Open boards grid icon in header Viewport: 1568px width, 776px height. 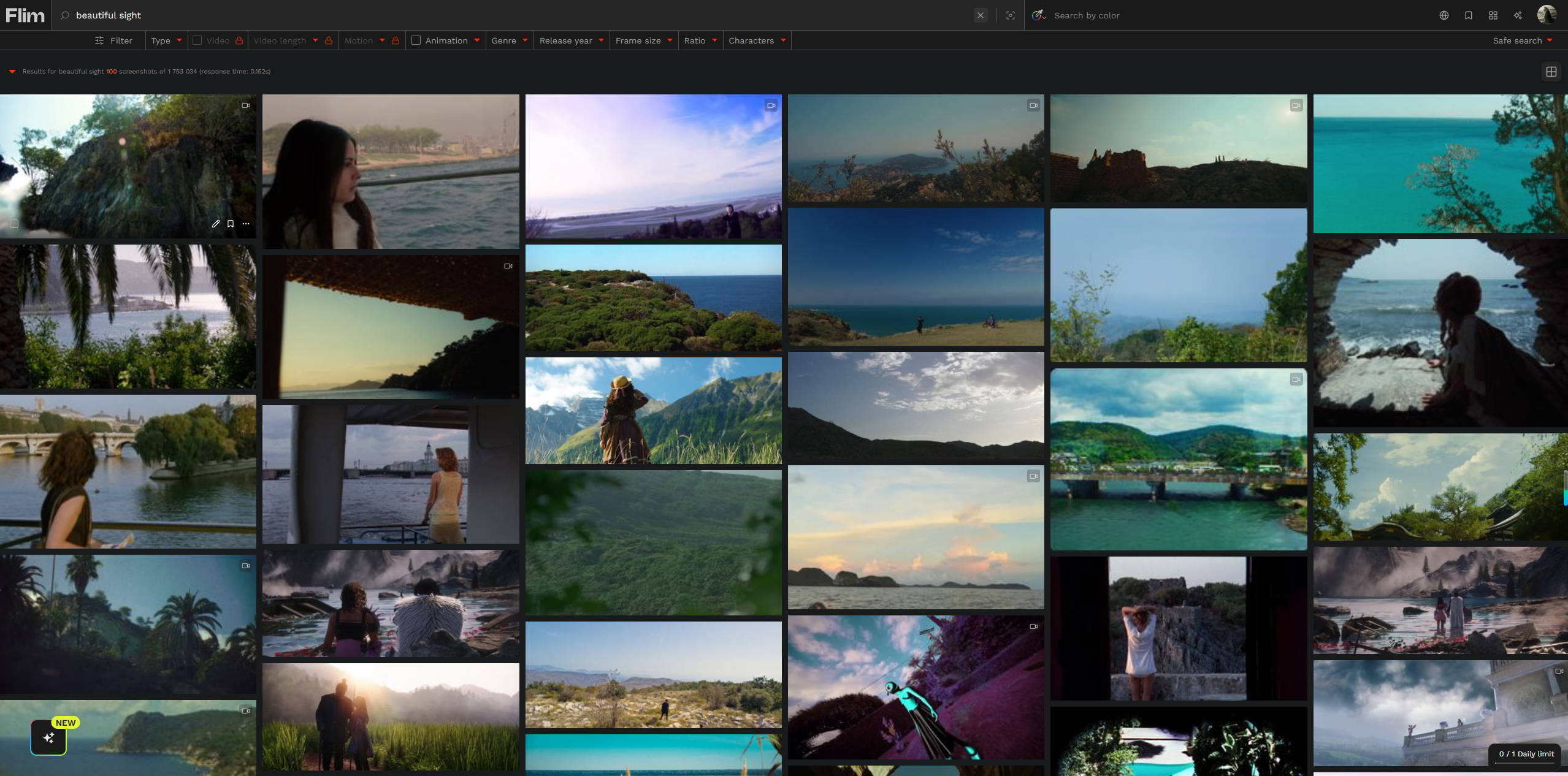click(x=1493, y=15)
